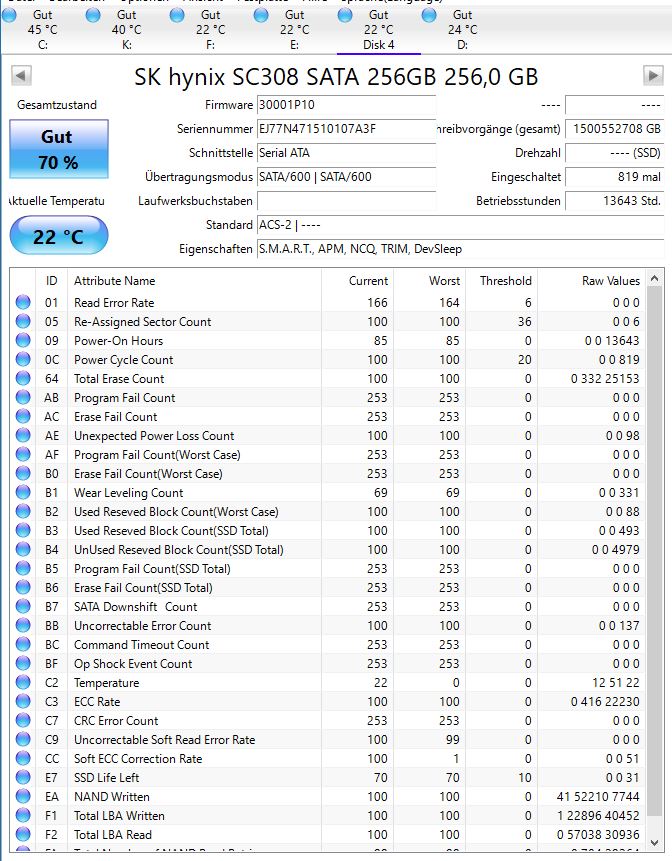The image size is (672, 861).
Task: Select the Disk 4 tab
Action: click(x=378, y=30)
